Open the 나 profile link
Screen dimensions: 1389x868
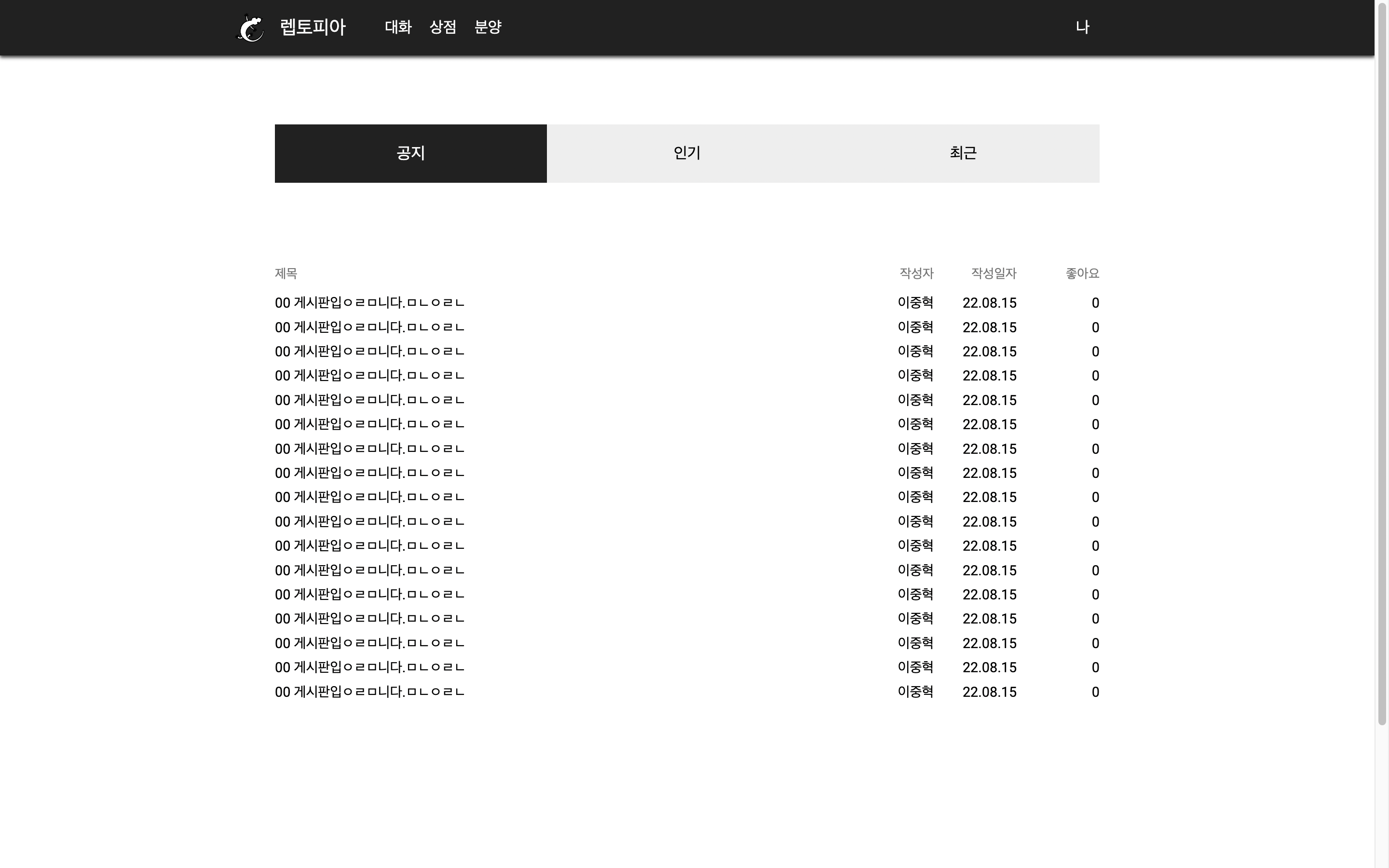[1082, 27]
